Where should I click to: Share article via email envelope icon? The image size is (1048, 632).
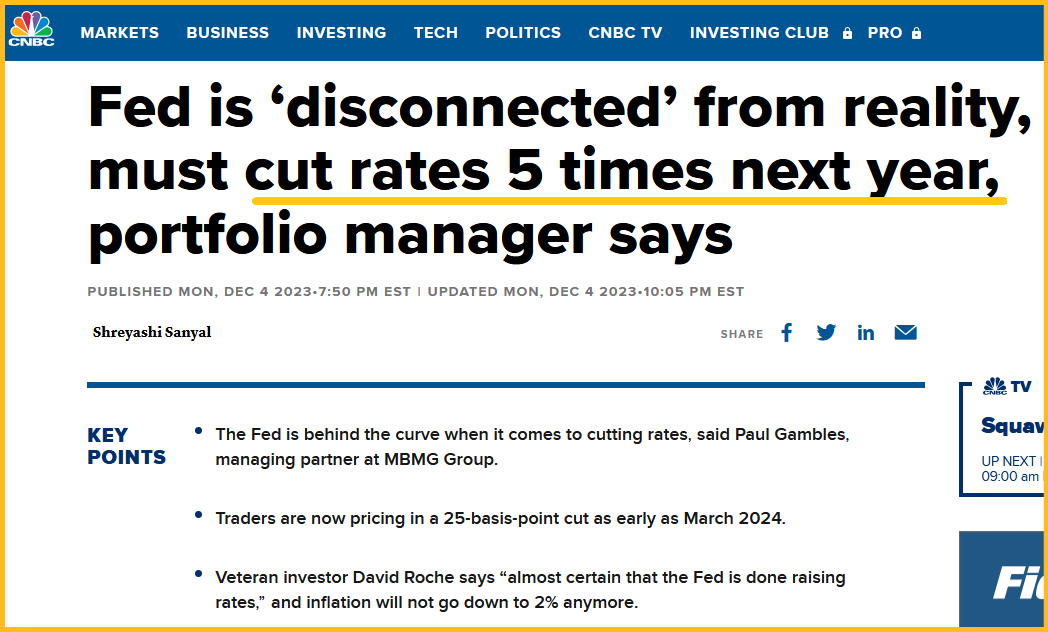pos(906,333)
